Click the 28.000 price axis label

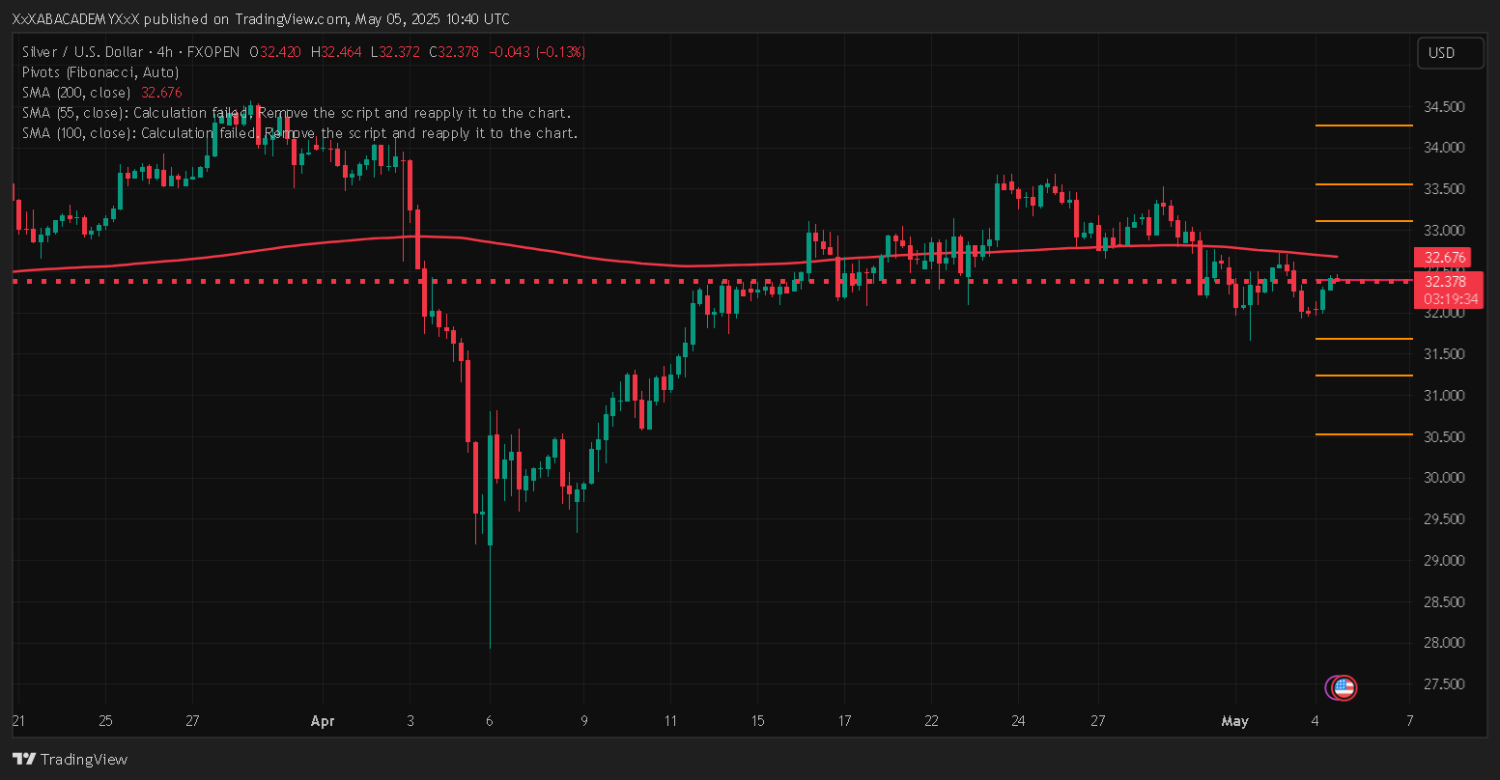(1445, 643)
